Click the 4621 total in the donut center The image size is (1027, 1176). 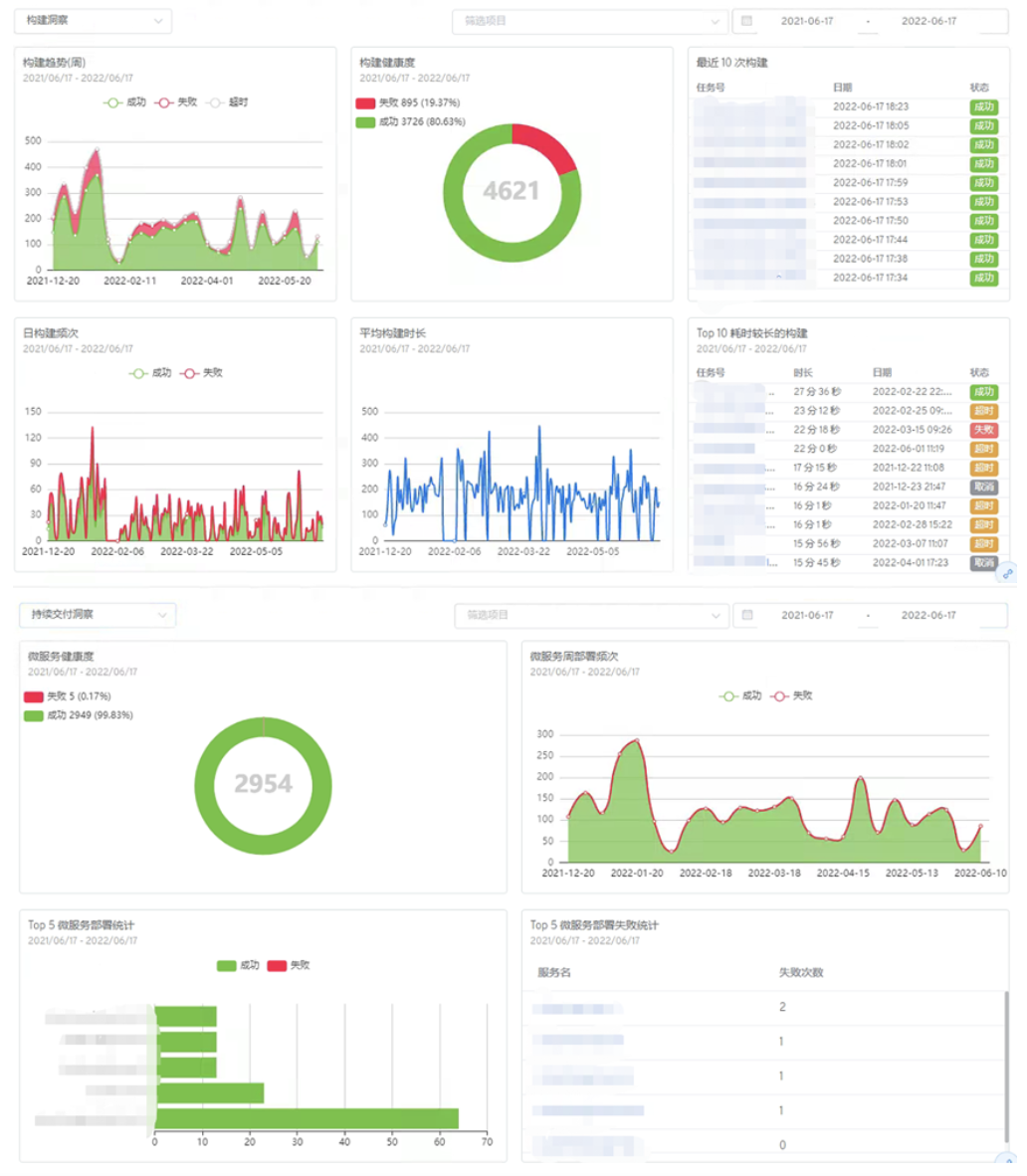point(512,191)
